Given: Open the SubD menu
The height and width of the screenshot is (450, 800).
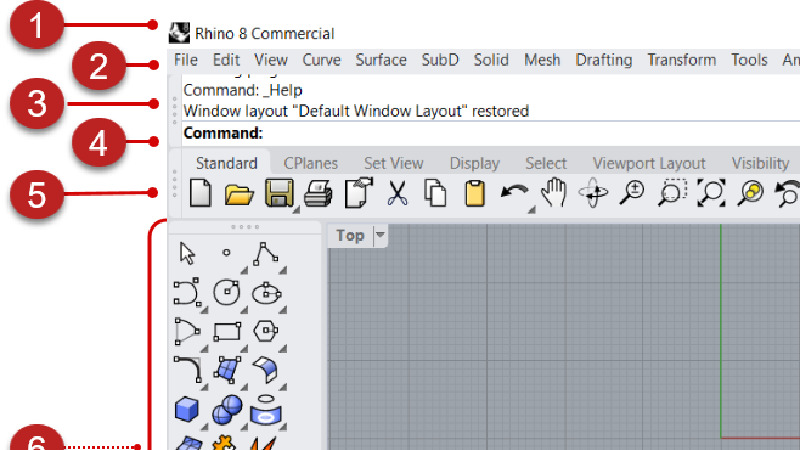Looking at the screenshot, I should [440, 60].
